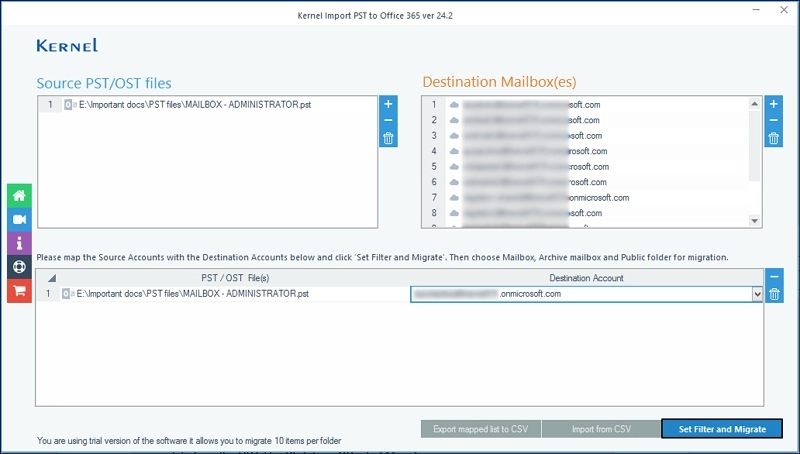Select mapped PST file row in mapping table
Screen dimensions: 800x454
223,294
